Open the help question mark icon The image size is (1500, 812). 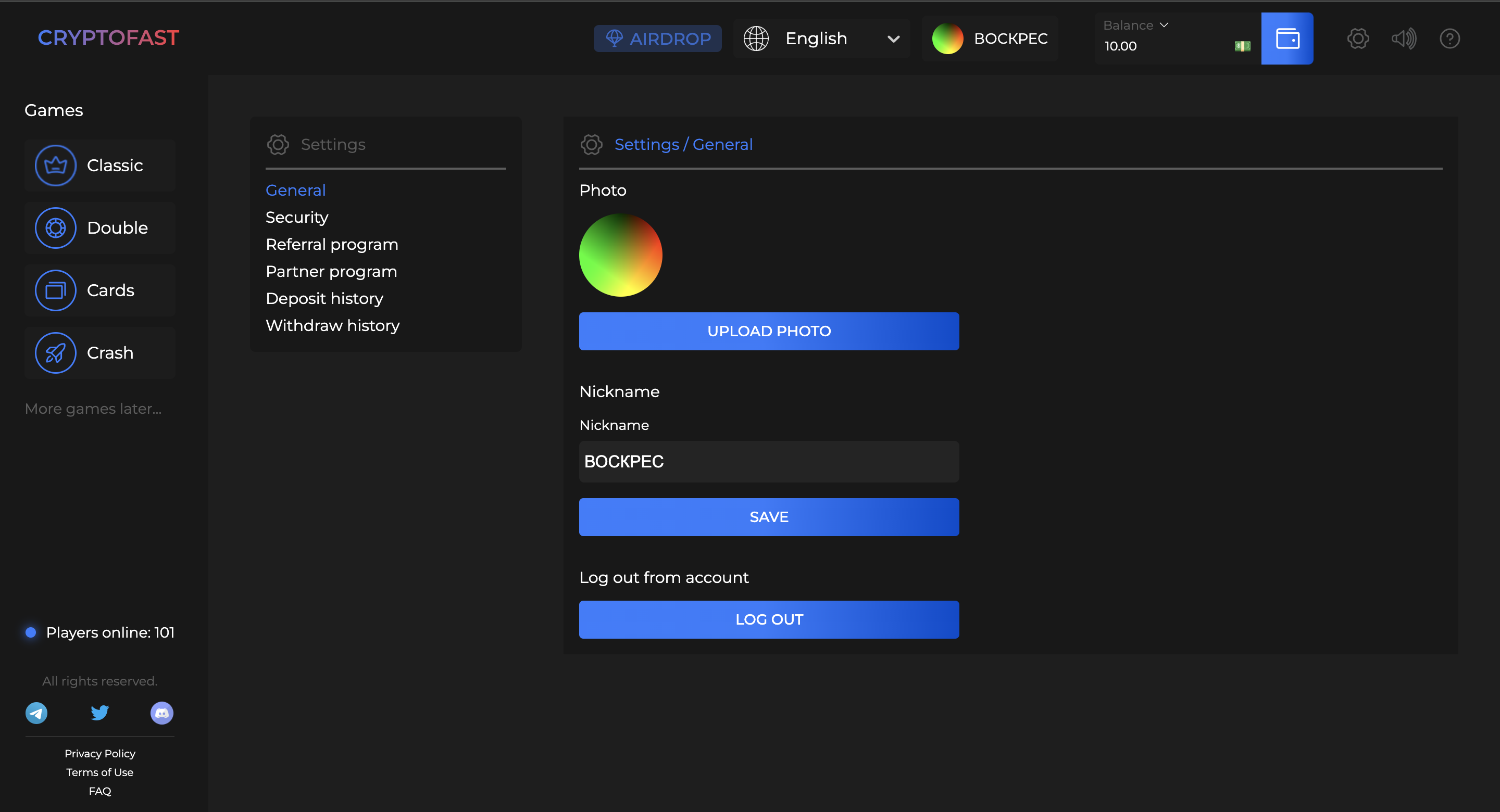click(x=1449, y=39)
